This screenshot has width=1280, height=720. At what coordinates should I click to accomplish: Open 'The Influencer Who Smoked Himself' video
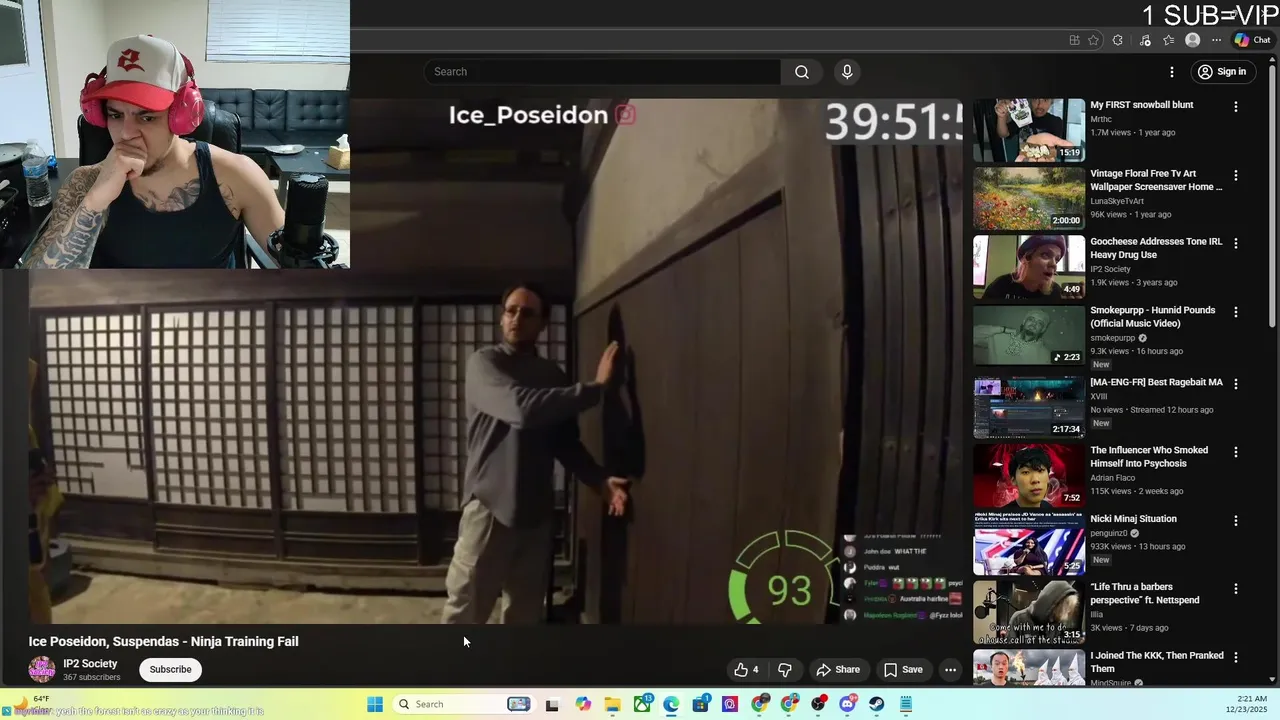coord(1149,457)
